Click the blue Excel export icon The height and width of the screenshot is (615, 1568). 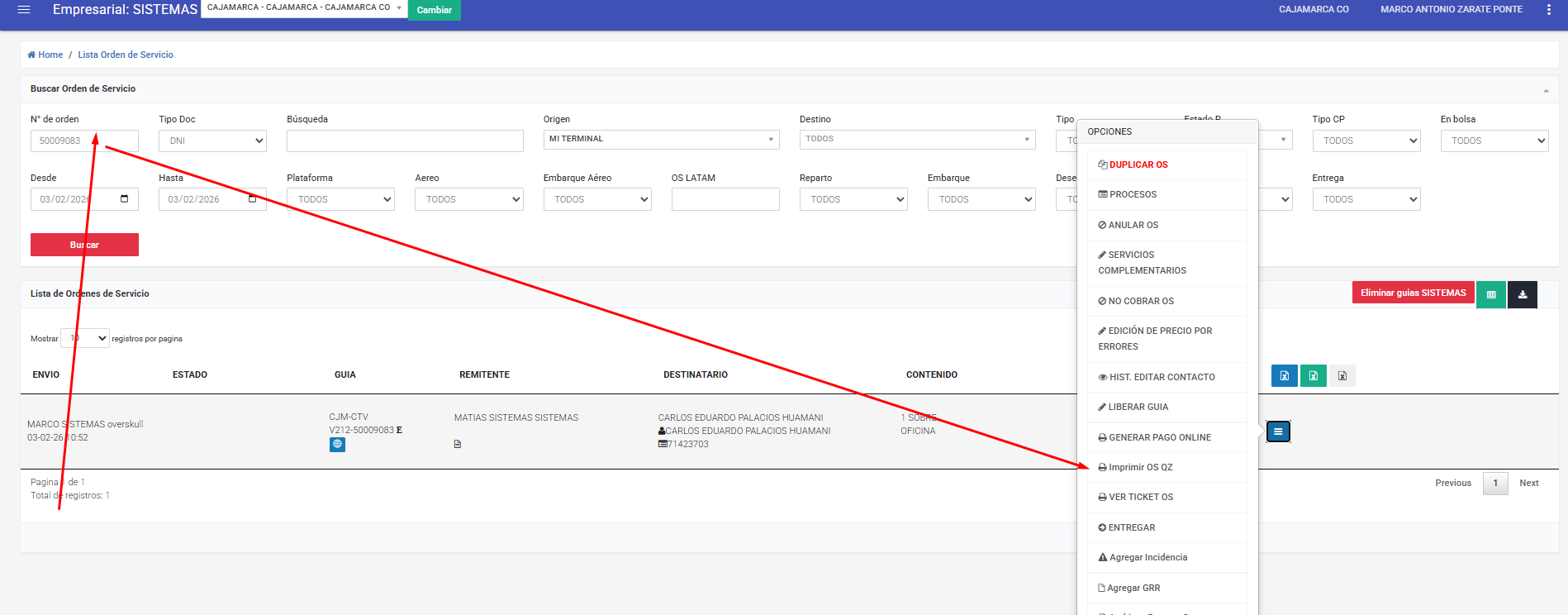[x=1284, y=376]
